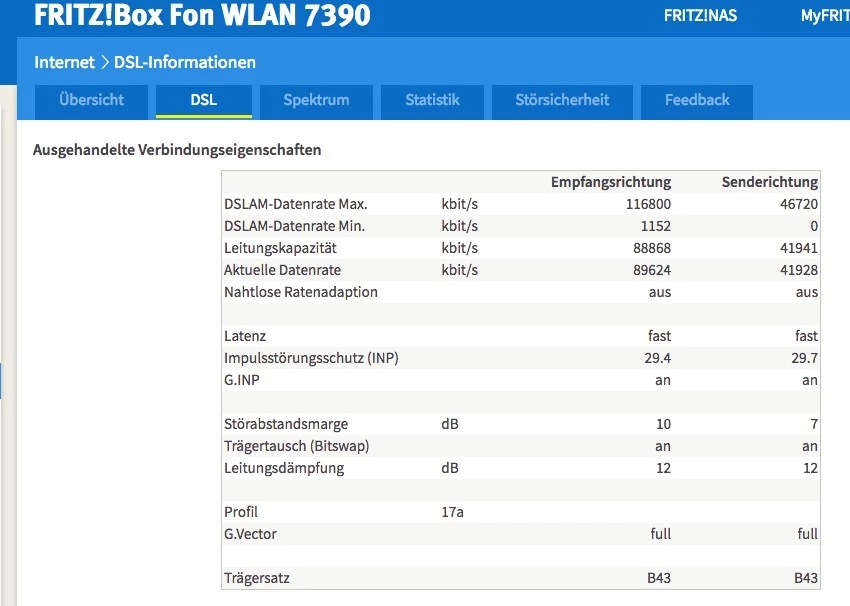This screenshot has width=850, height=606.
Task: Select INP value 29.7
Action: click(804, 358)
